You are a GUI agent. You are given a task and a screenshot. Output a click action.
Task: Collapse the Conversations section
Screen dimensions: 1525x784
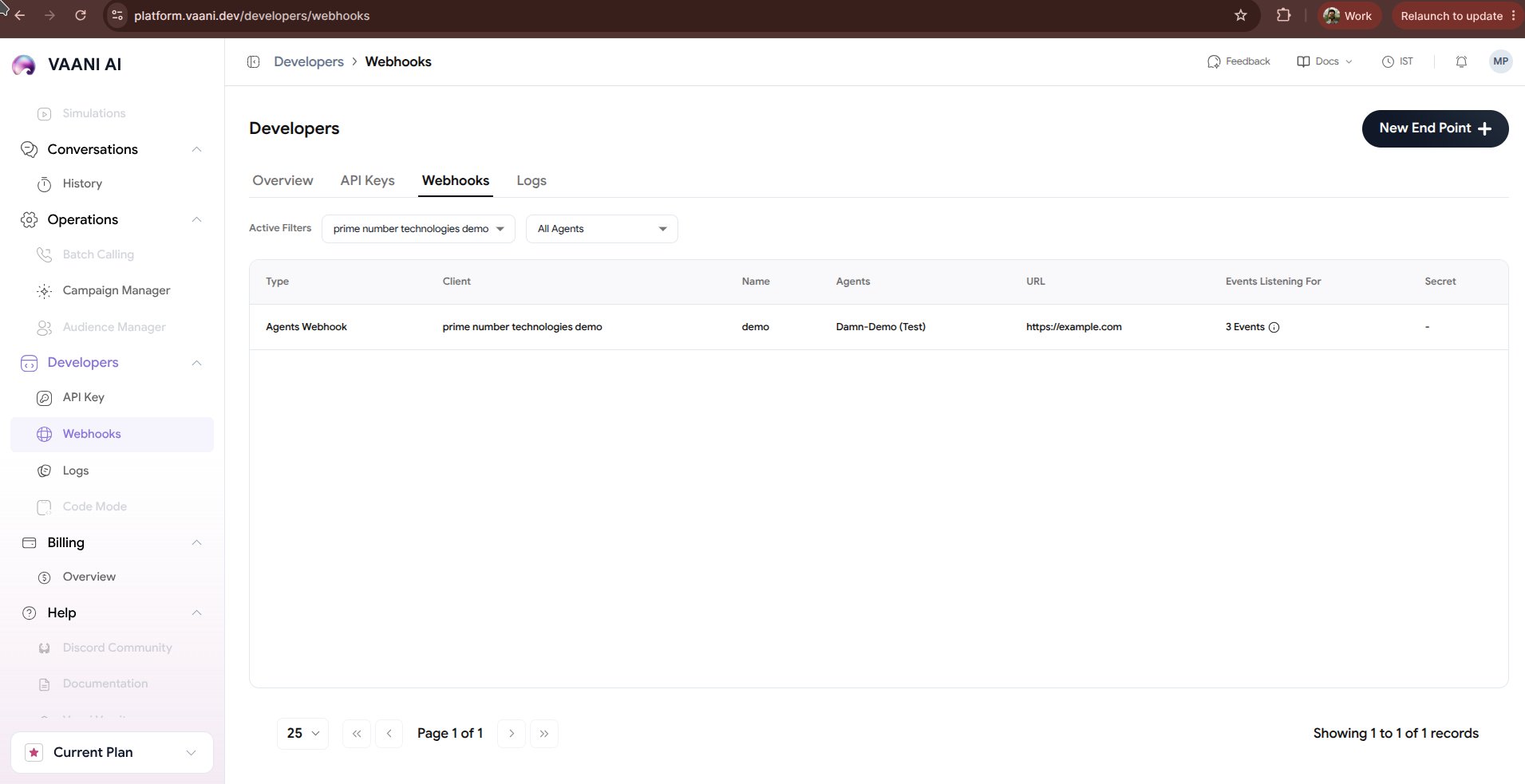click(196, 149)
